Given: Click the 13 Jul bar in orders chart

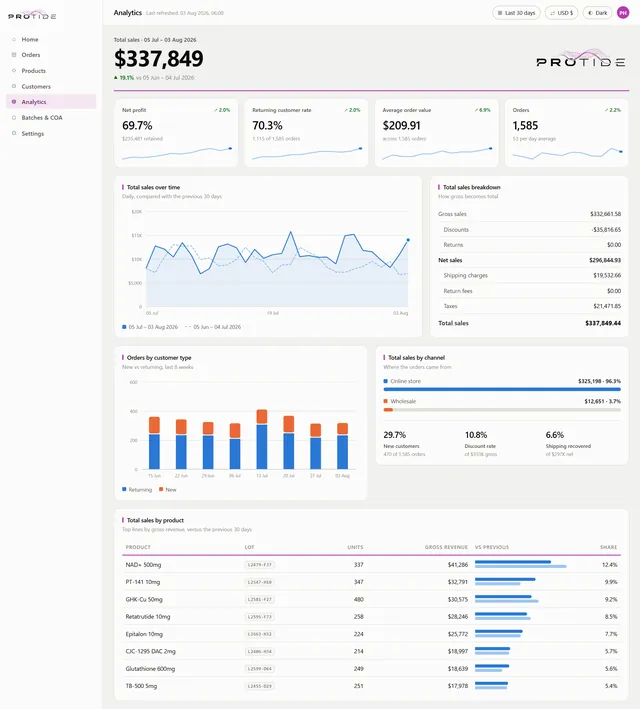Looking at the screenshot, I should [262, 439].
